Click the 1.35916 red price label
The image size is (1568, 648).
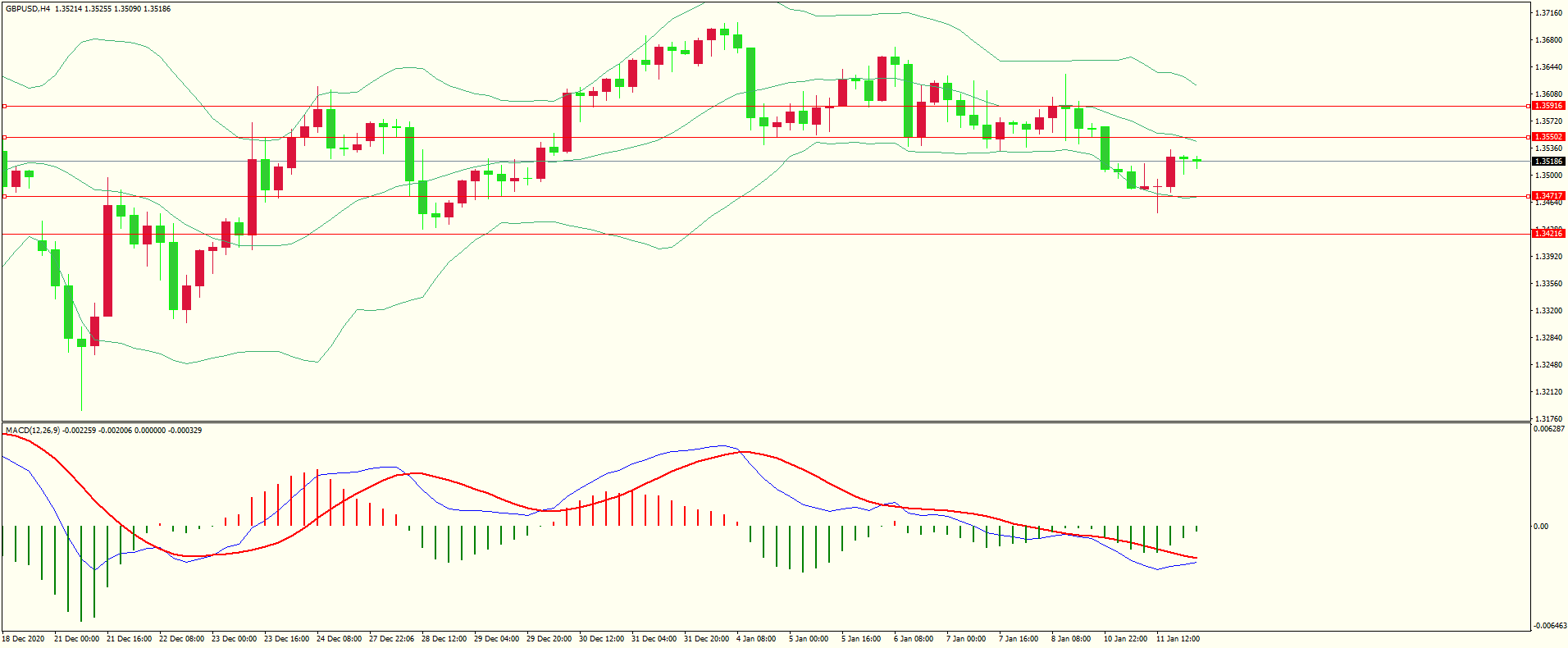point(1548,106)
